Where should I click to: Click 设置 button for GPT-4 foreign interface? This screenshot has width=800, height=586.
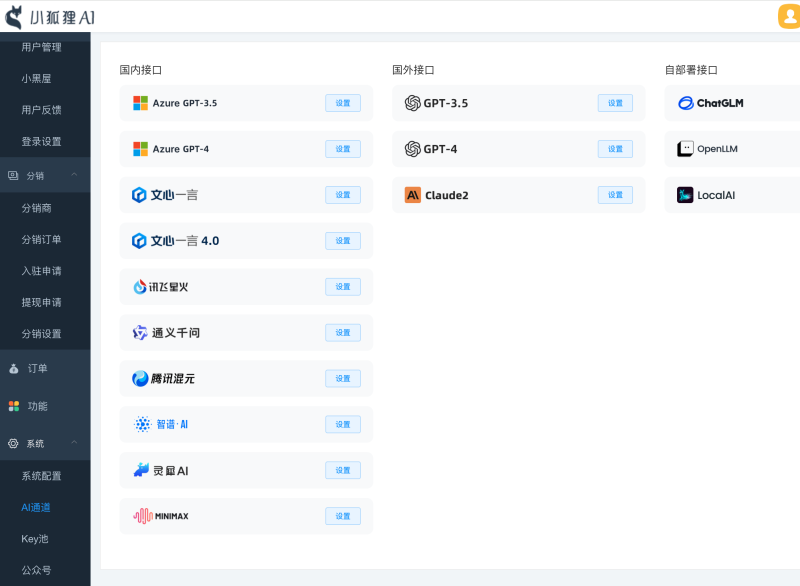click(x=615, y=149)
